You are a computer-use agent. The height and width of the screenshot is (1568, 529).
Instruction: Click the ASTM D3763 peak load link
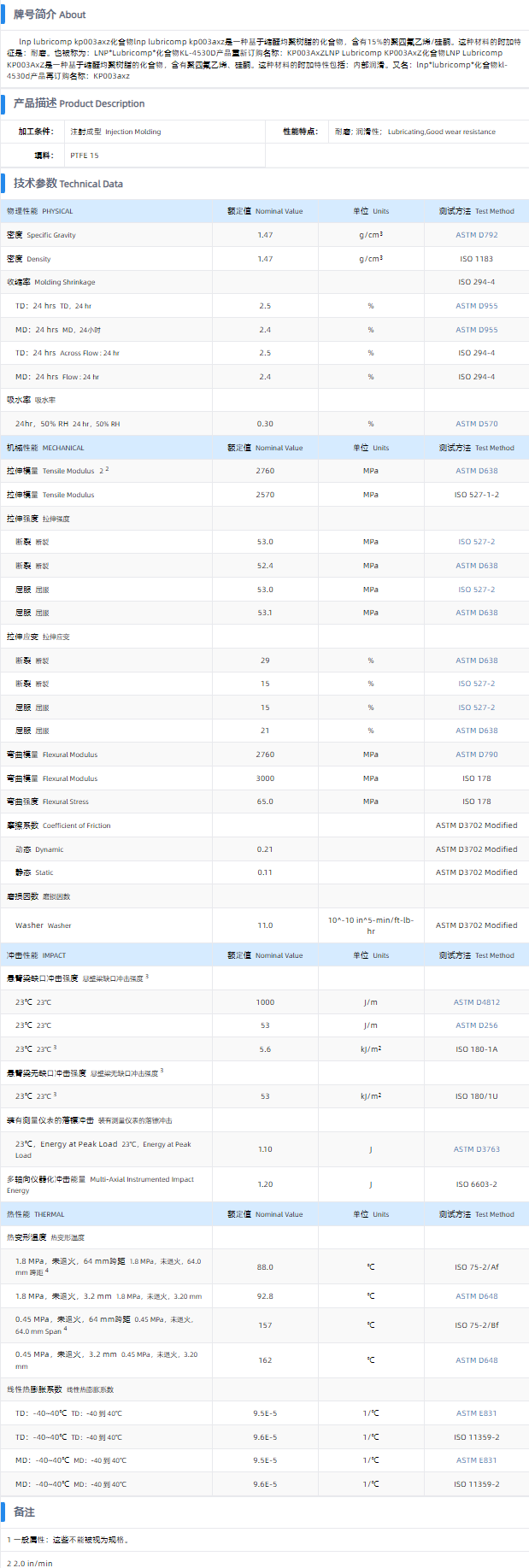[x=476, y=1149]
